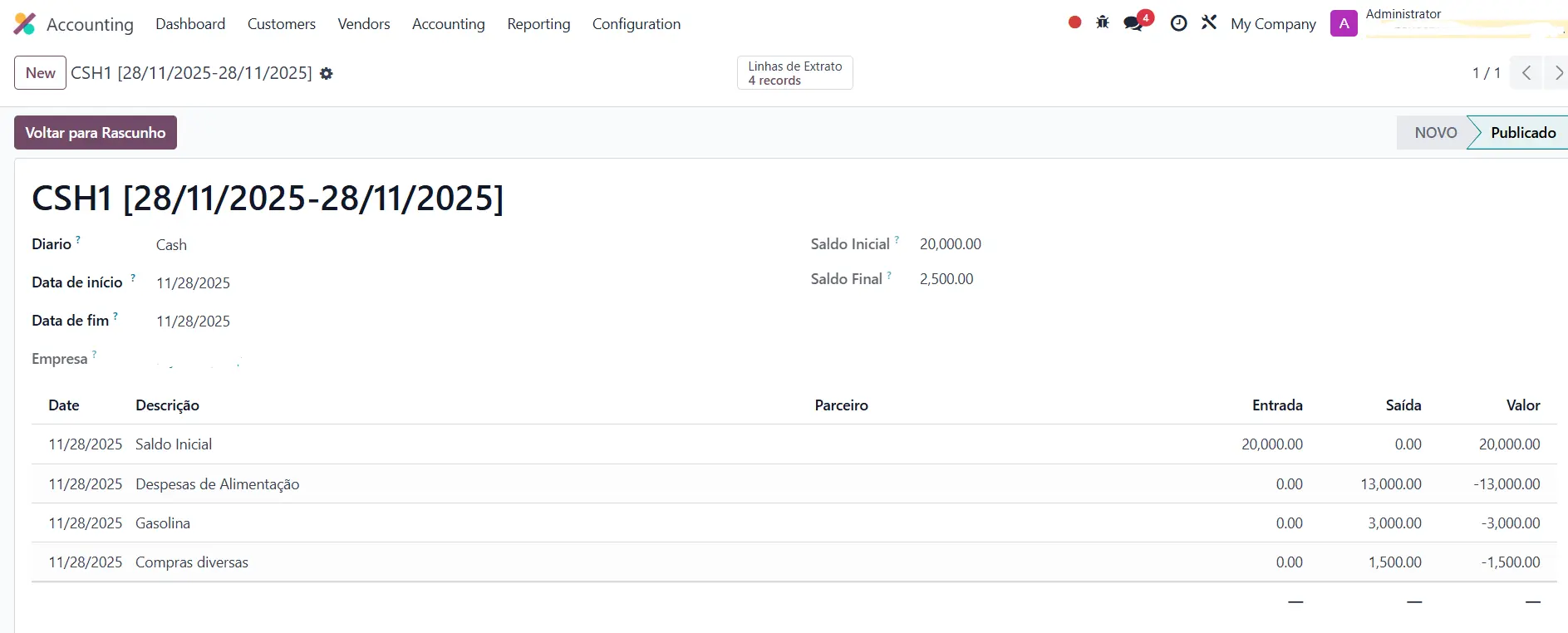
Task: Open the gear actions menu beside title
Action: tap(327, 74)
